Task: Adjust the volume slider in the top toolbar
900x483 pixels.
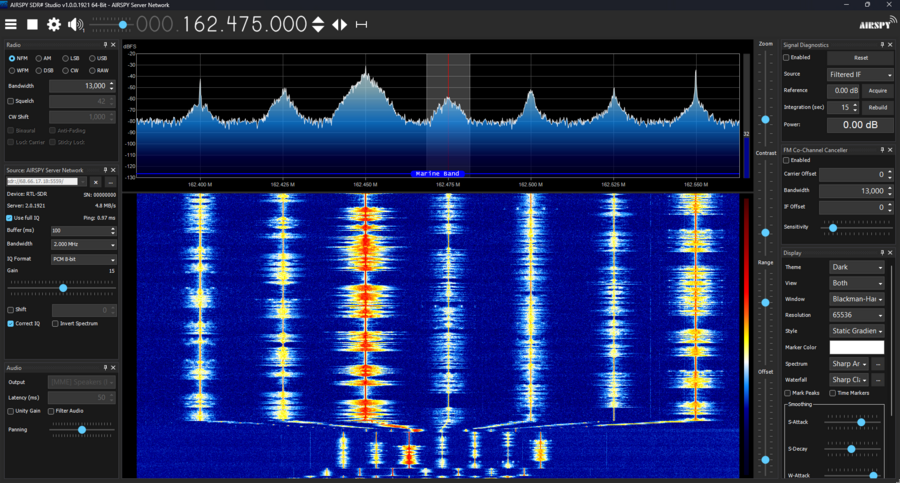Action: pos(111,25)
